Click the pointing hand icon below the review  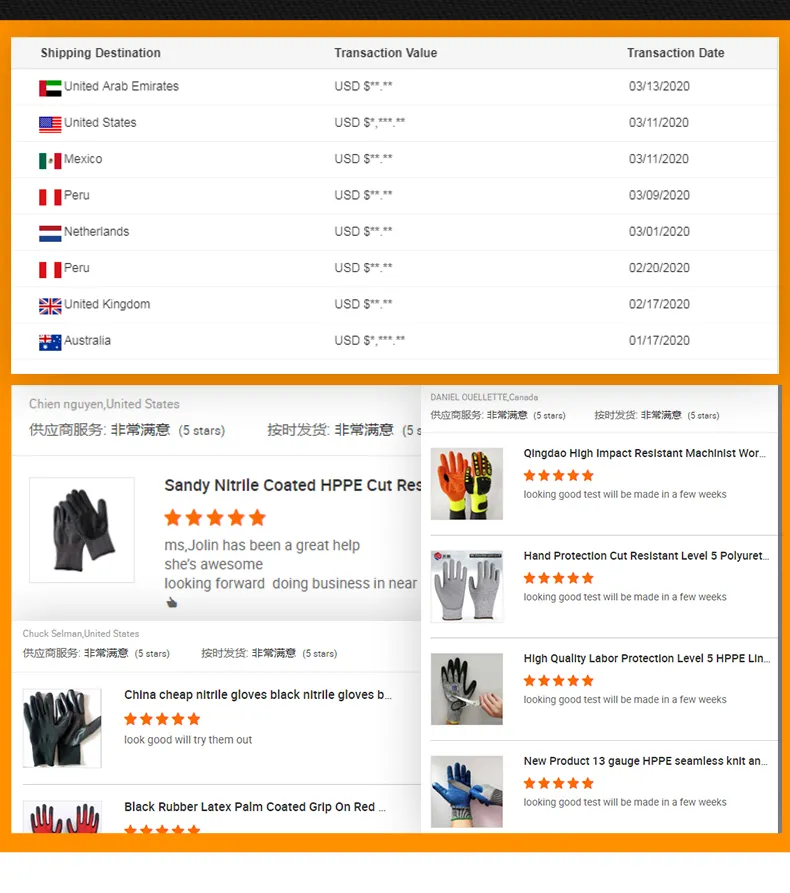click(171, 603)
